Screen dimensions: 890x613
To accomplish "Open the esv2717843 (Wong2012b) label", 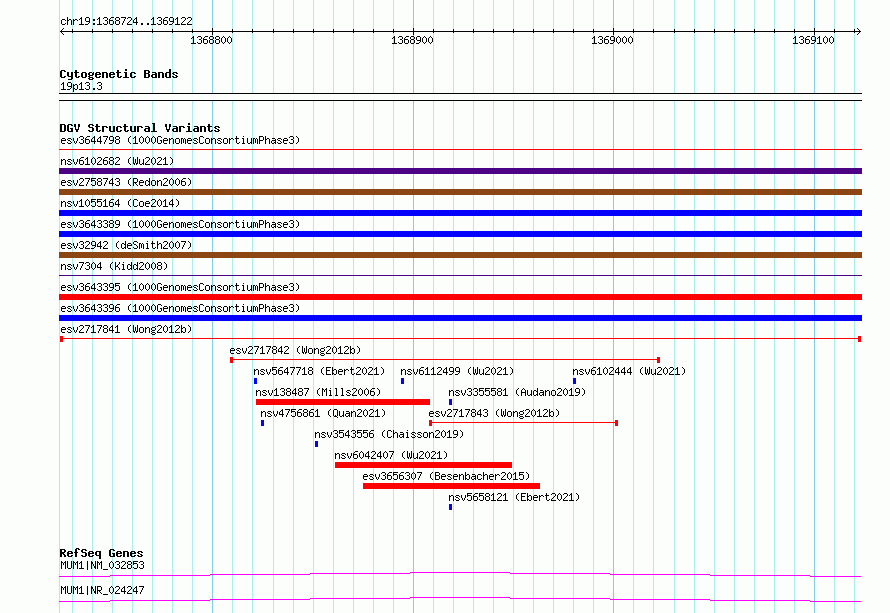I will point(494,413).
